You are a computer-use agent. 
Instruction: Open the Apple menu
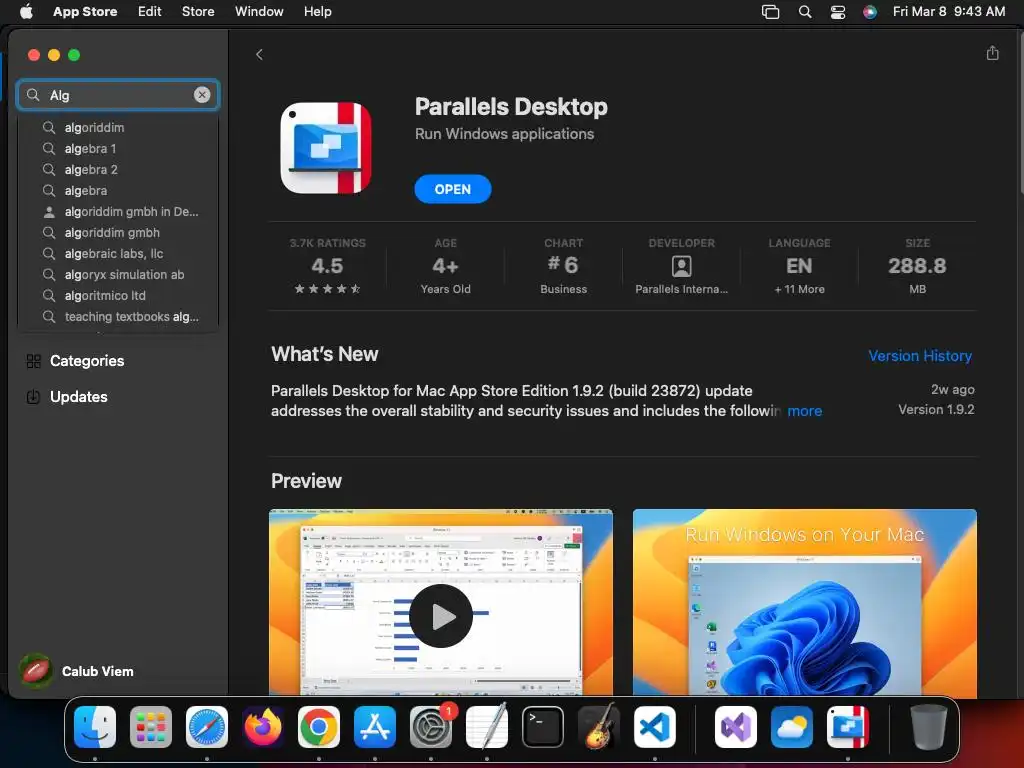(x=26, y=12)
